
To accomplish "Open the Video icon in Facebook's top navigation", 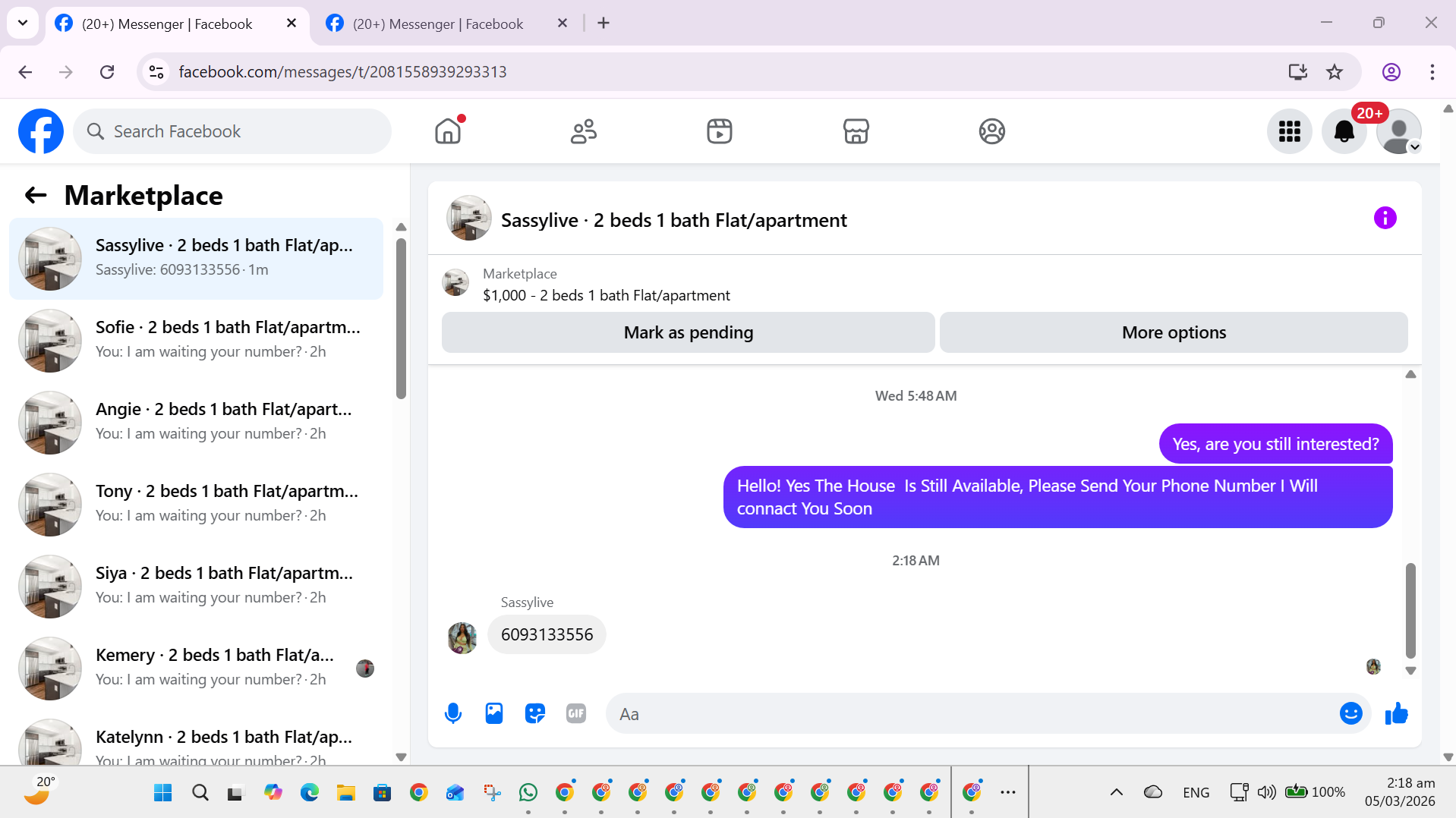I will (x=720, y=131).
